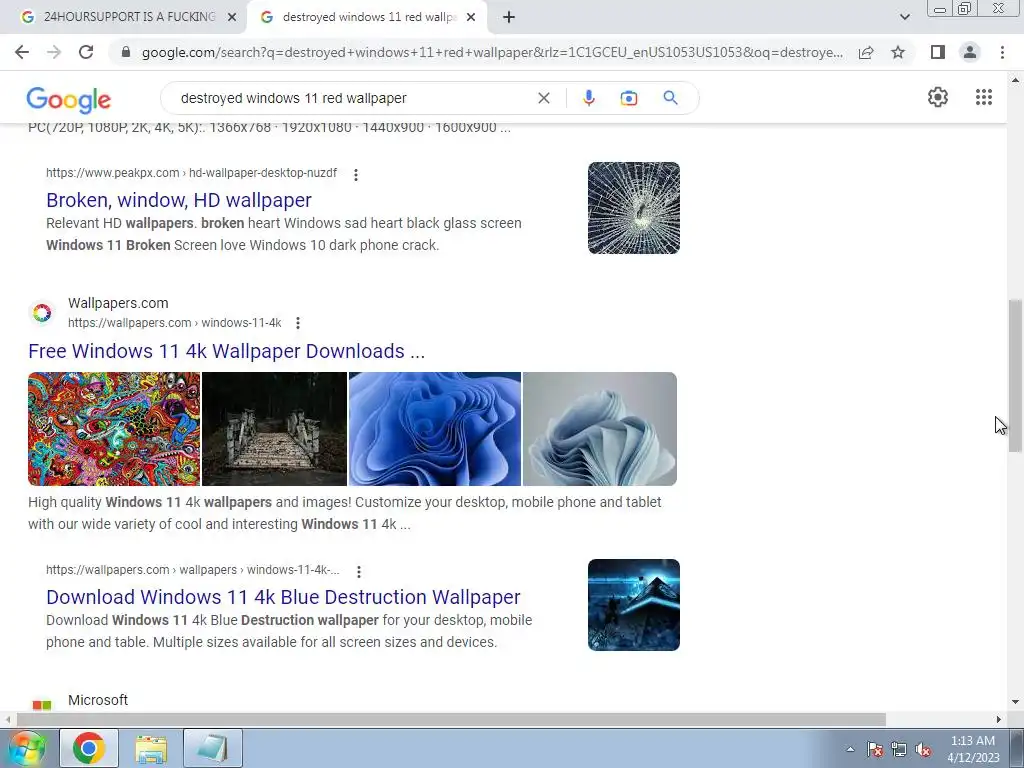Screen dimensions: 1024x768
Task: Open network status icon in tray
Action: [899, 750]
